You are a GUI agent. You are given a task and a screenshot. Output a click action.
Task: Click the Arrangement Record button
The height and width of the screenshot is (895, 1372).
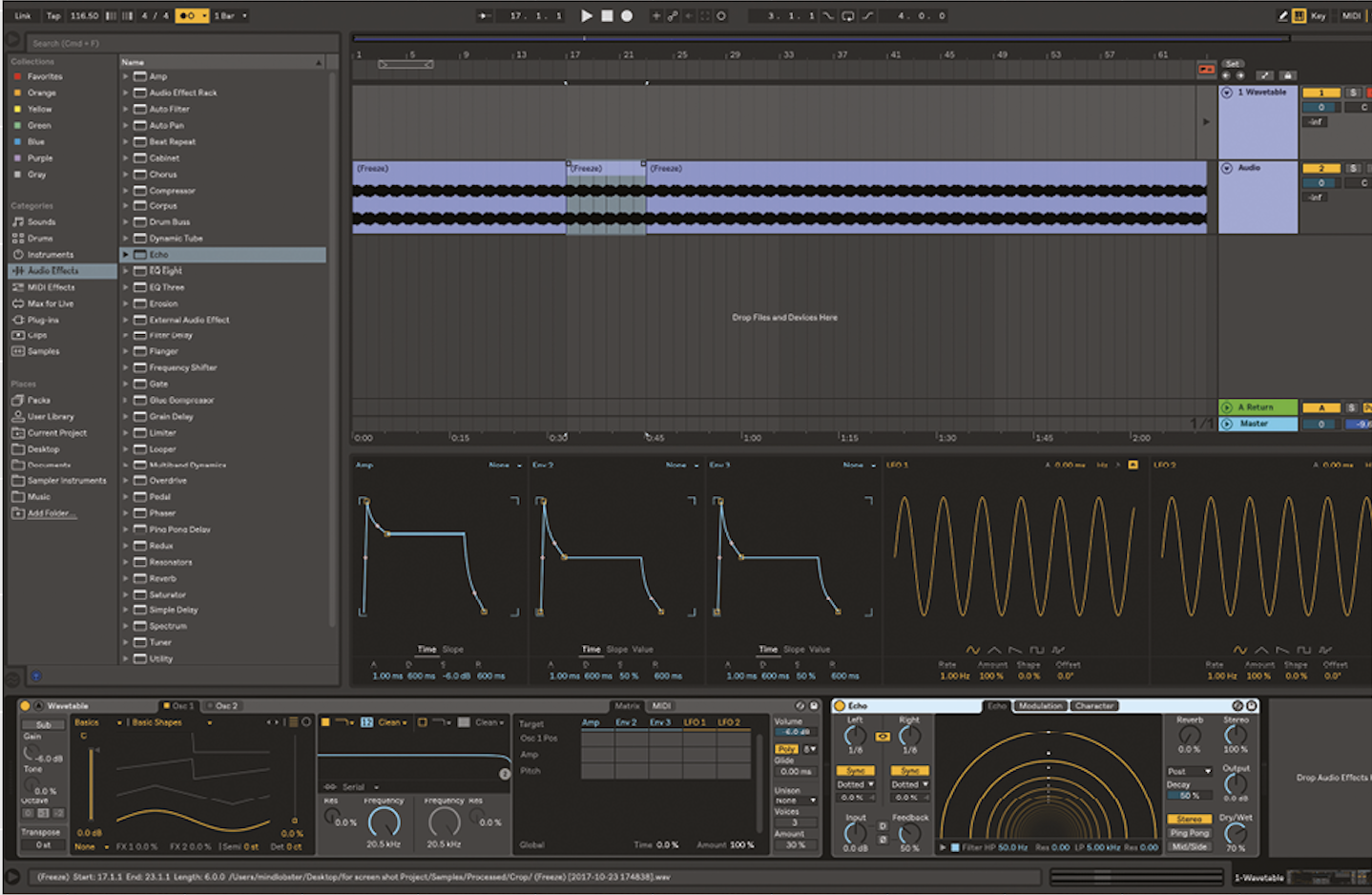pyautogui.click(x=627, y=15)
